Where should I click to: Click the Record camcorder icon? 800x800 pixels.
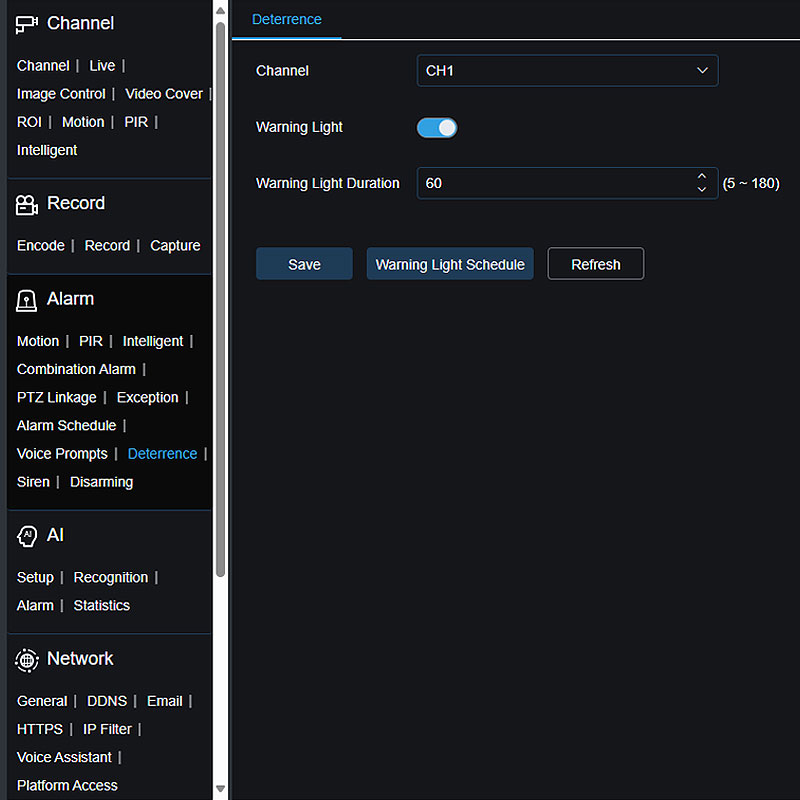[x=27, y=204]
